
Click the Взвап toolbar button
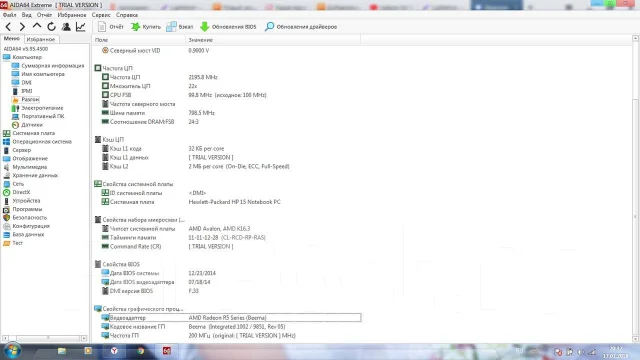click(x=180, y=27)
